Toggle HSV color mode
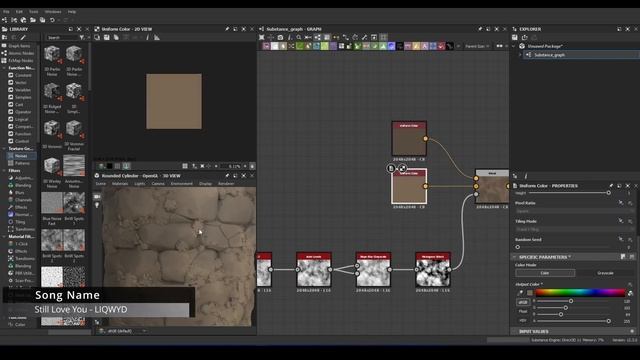The height and width of the screenshot is (360, 640). pyautogui.click(x=523, y=321)
